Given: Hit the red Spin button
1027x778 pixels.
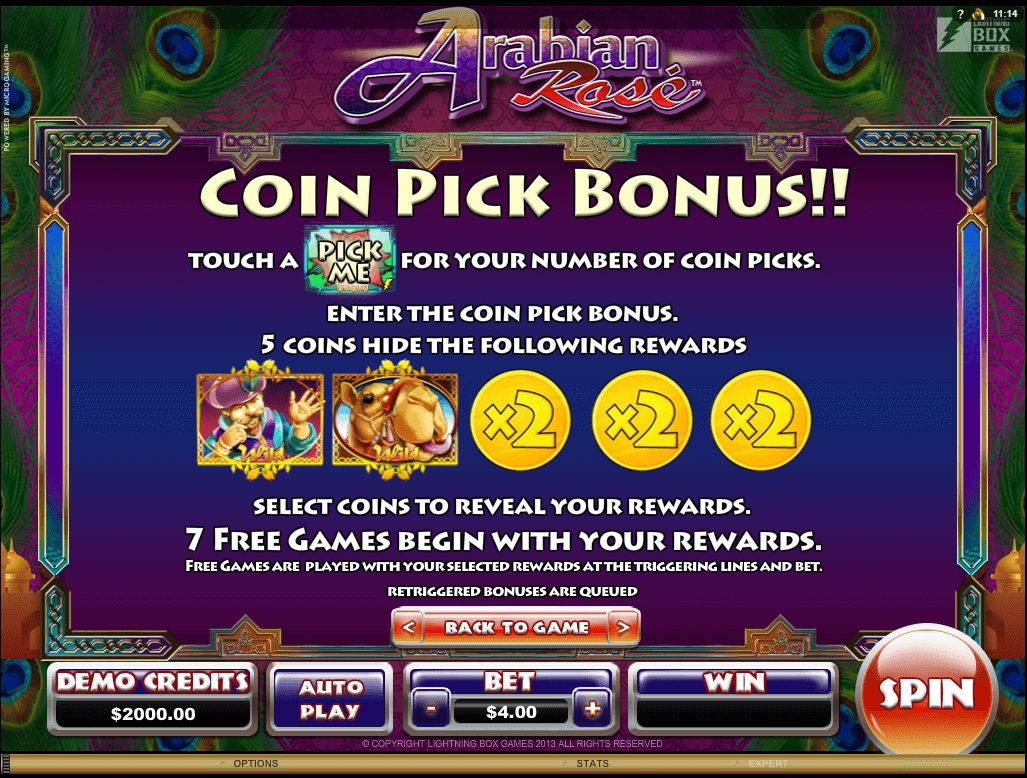Looking at the screenshot, I should [926, 693].
